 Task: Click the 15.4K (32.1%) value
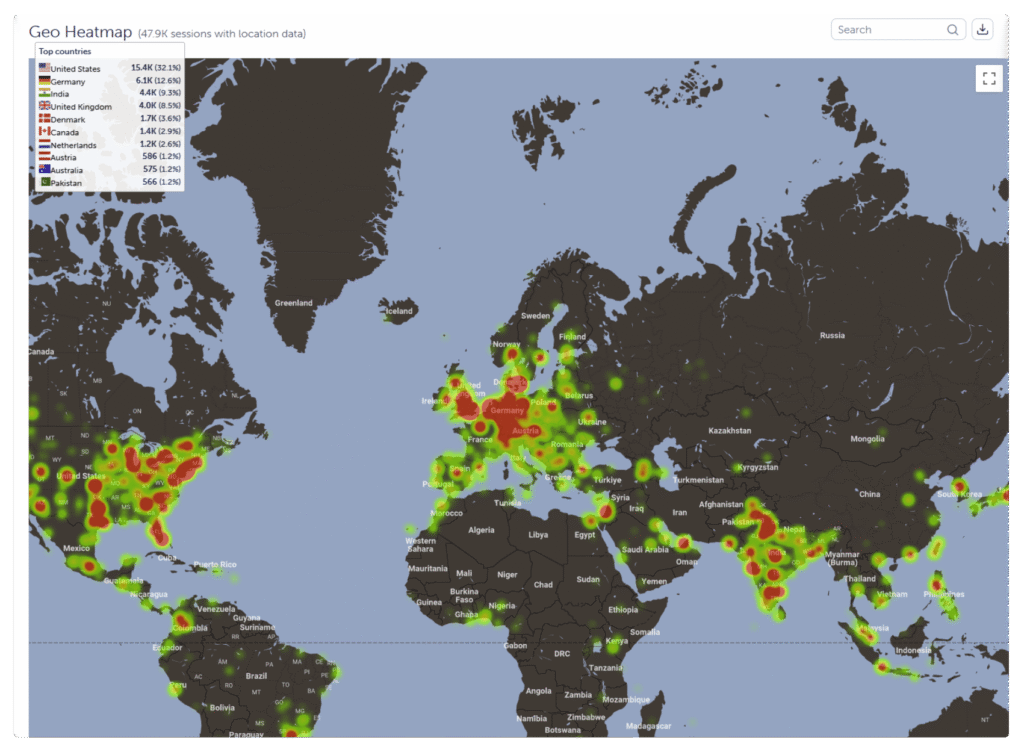pyautogui.click(x=155, y=67)
